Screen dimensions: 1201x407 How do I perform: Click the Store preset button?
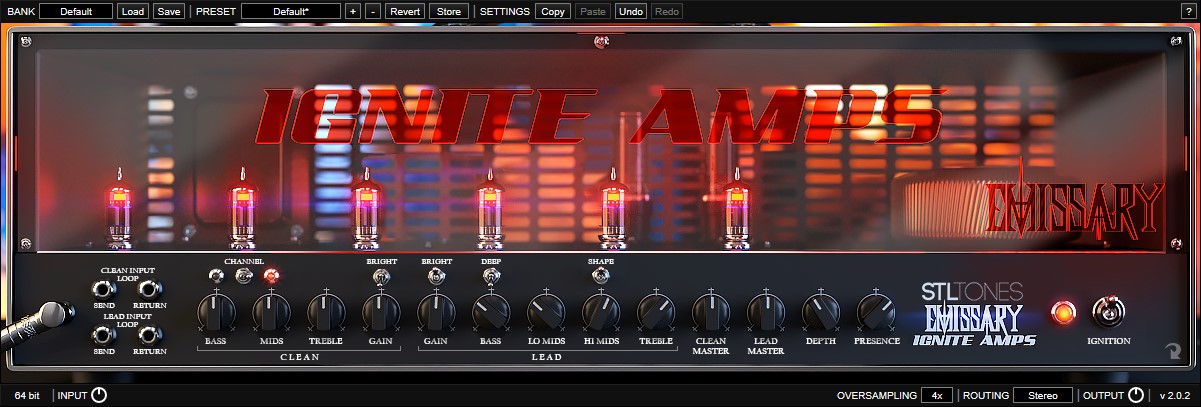(450, 11)
